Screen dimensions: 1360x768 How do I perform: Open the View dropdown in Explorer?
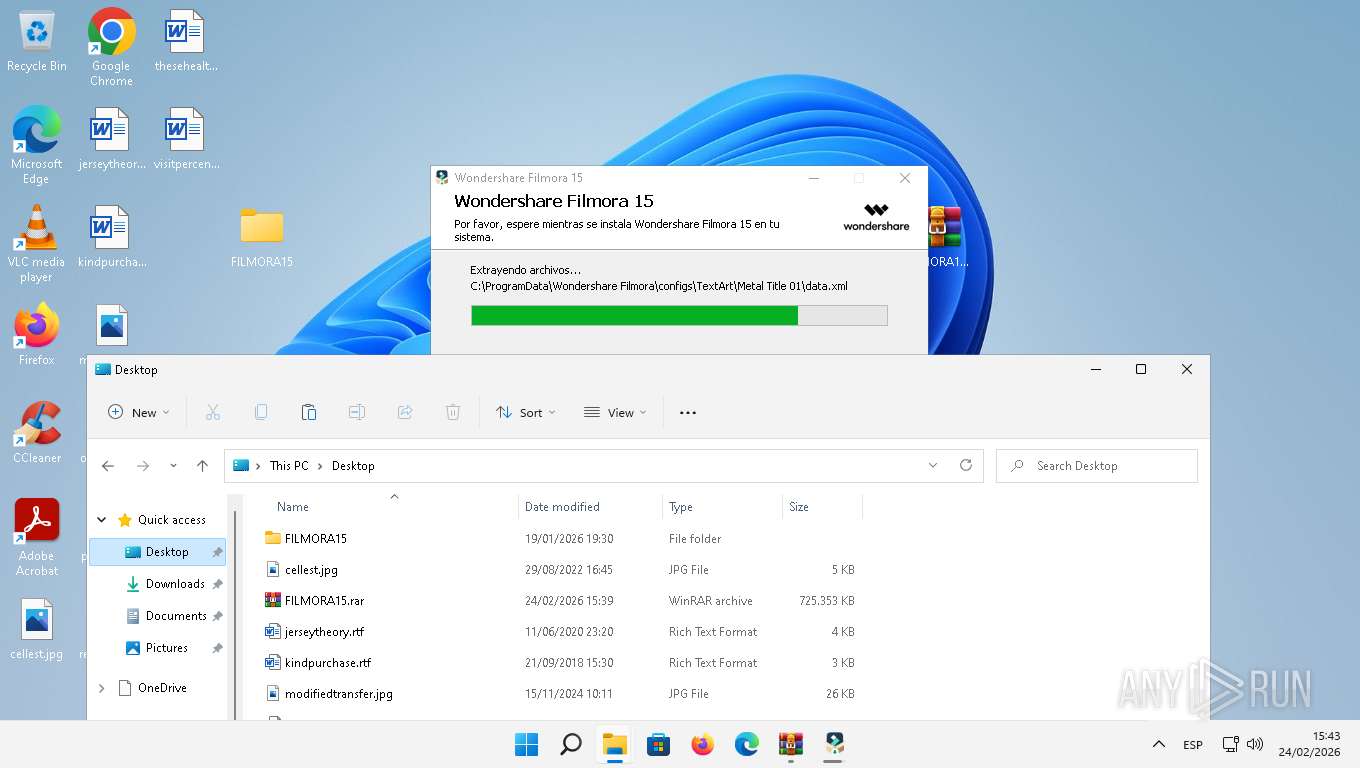pos(615,412)
